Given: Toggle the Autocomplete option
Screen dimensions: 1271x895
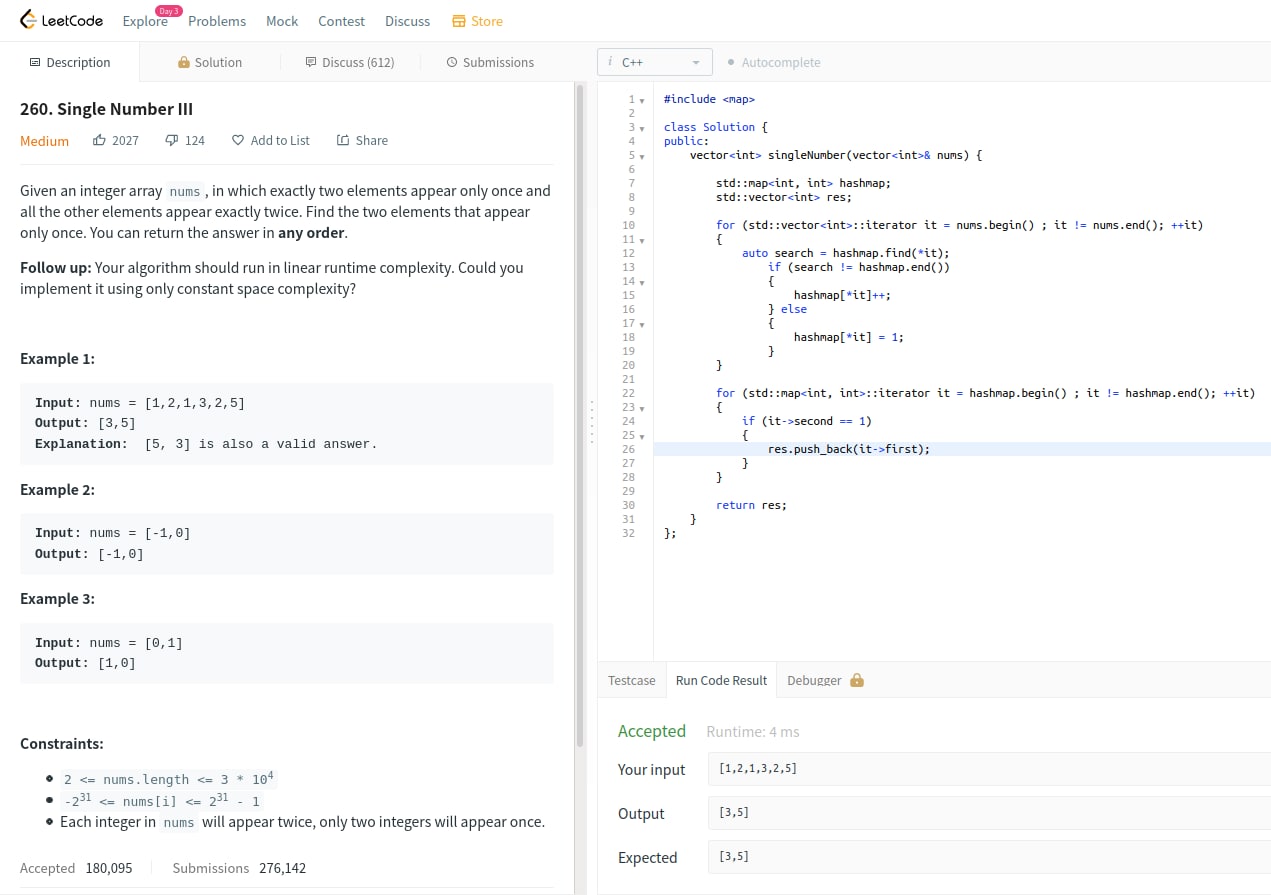Looking at the screenshot, I should [774, 62].
